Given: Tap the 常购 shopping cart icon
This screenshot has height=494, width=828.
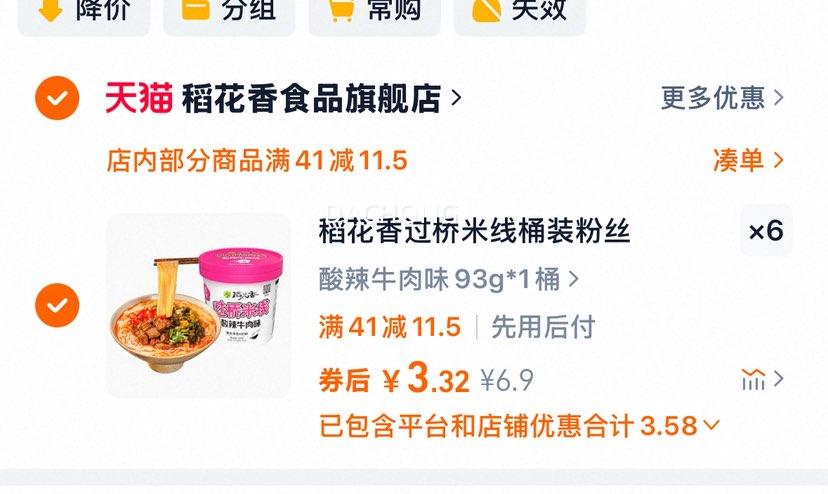Looking at the screenshot, I should click(342, 10).
